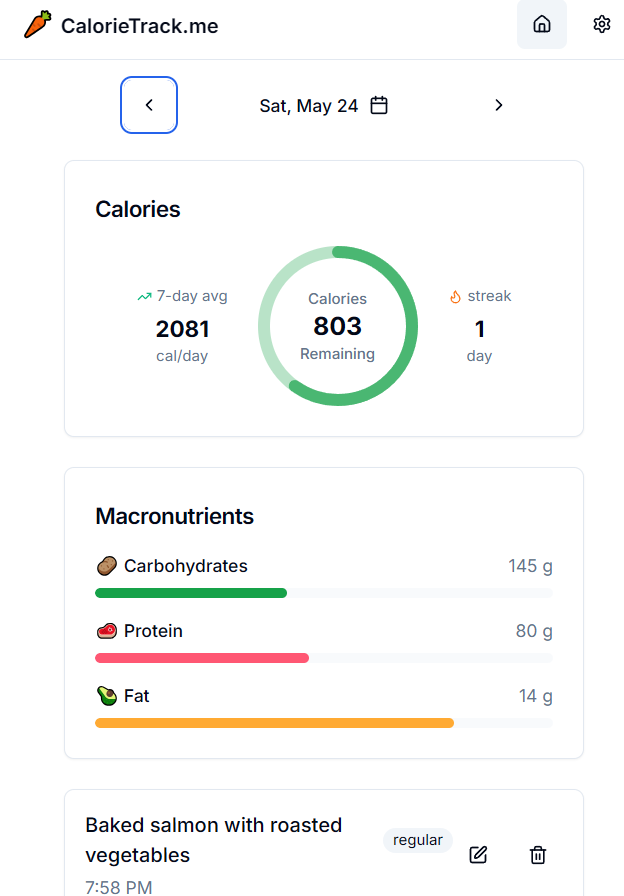The height and width of the screenshot is (896, 624).
Task: Edit the baked salmon meal entry
Action: pos(478,854)
